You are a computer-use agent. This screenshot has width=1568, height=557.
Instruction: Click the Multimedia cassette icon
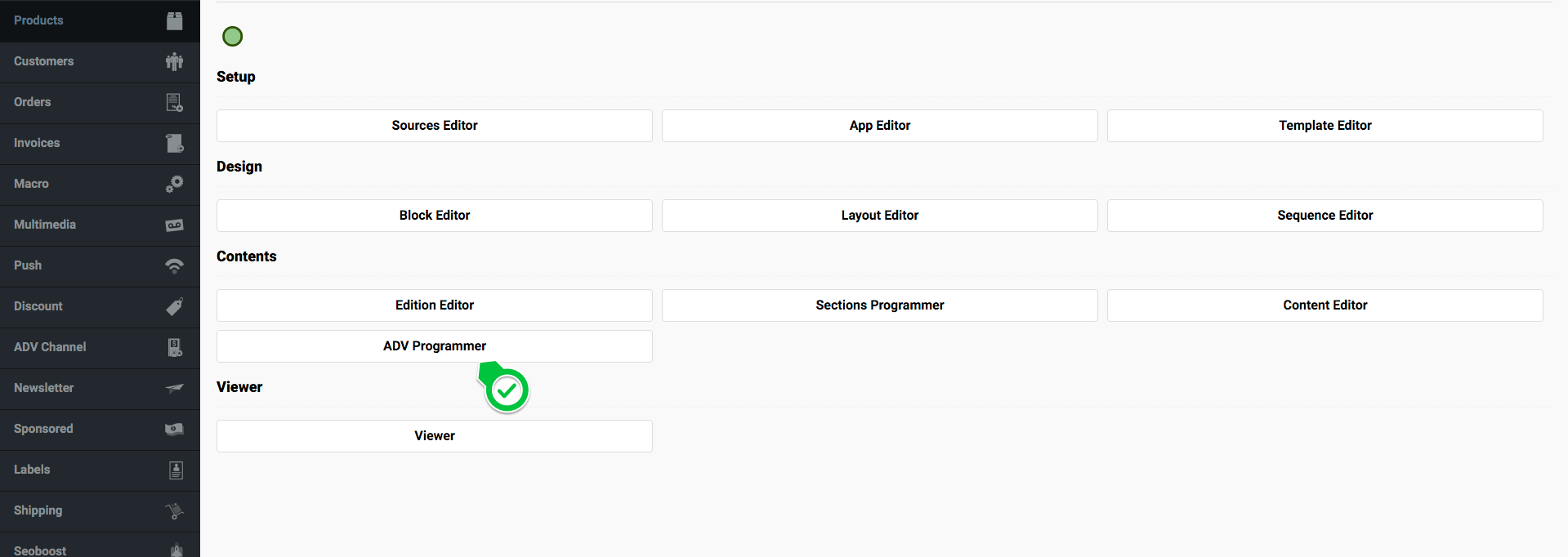(174, 225)
